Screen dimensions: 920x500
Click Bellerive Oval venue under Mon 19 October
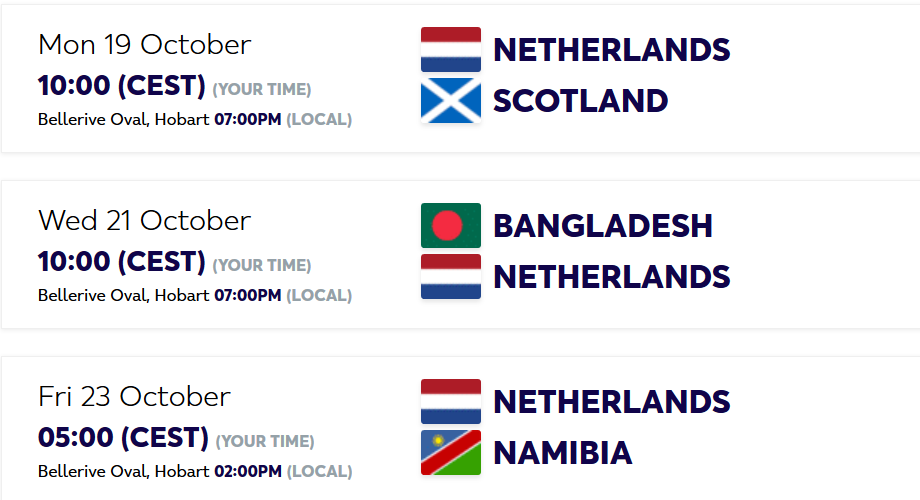123,120
